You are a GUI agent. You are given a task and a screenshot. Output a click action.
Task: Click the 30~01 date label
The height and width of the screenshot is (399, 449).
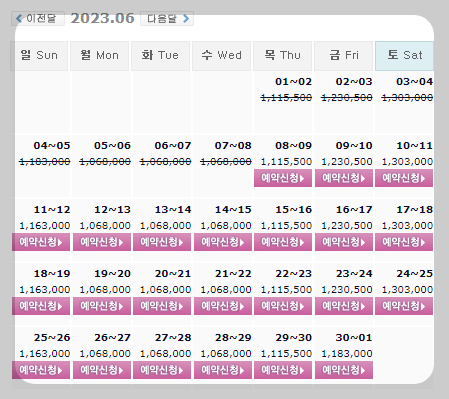(354, 338)
